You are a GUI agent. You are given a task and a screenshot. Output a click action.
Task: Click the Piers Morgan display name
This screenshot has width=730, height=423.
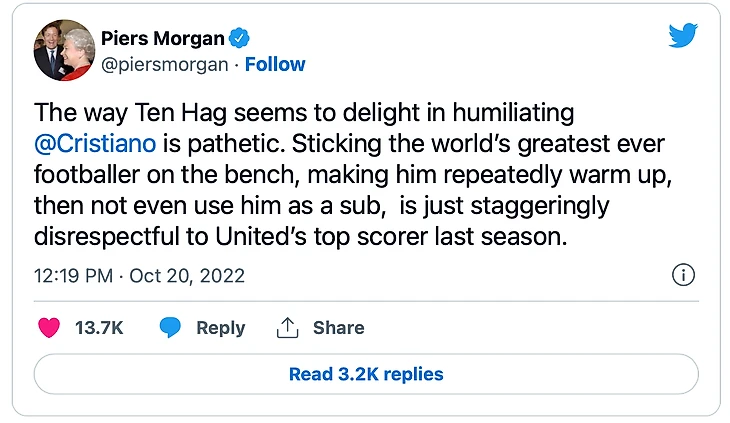point(162,38)
